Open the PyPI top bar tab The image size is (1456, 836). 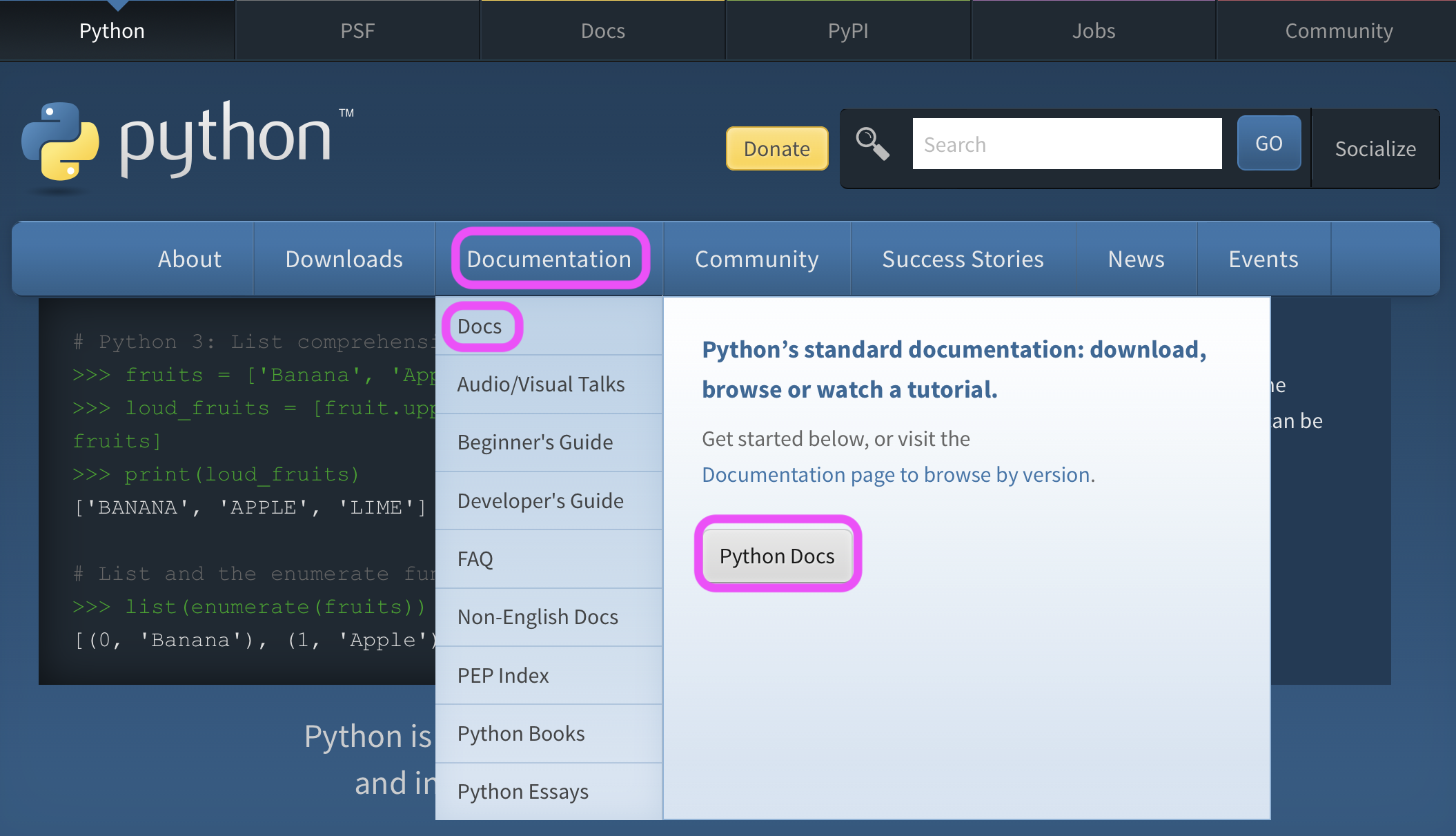(x=848, y=30)
